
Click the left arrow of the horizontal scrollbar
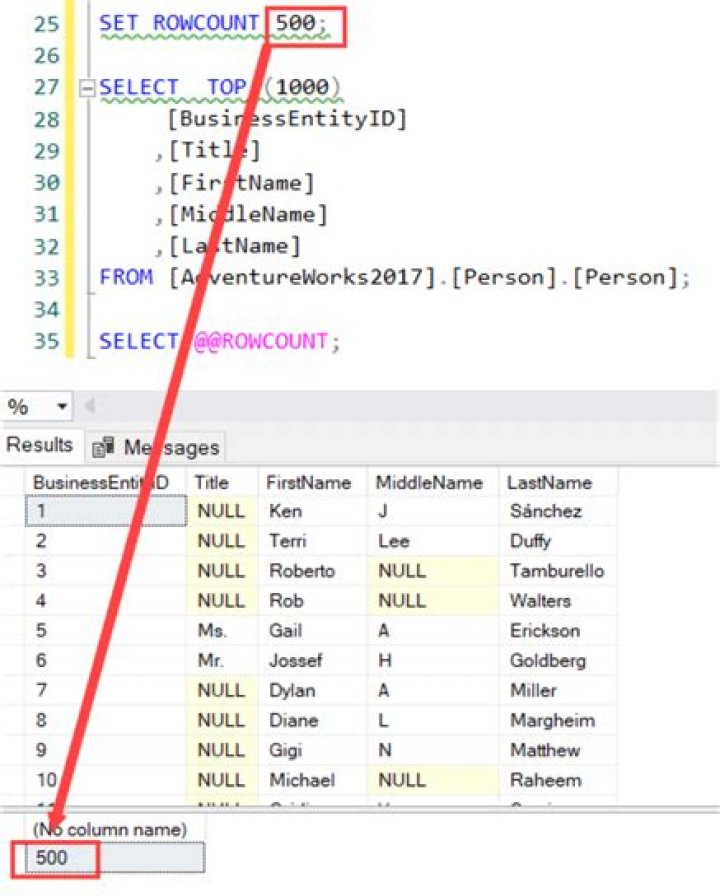coord(89,406)
